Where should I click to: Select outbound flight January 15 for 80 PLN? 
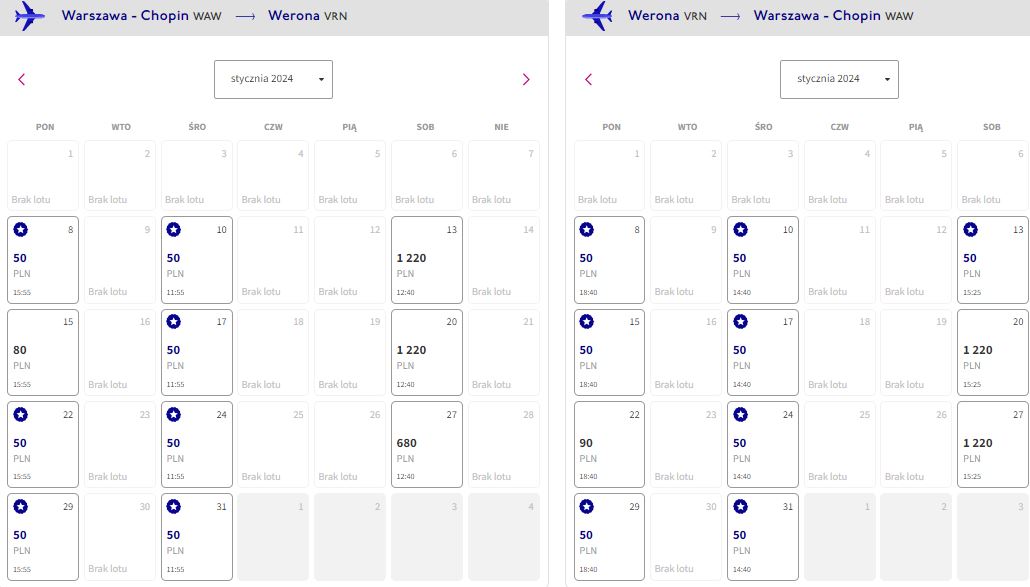click(x=43, y=353)
